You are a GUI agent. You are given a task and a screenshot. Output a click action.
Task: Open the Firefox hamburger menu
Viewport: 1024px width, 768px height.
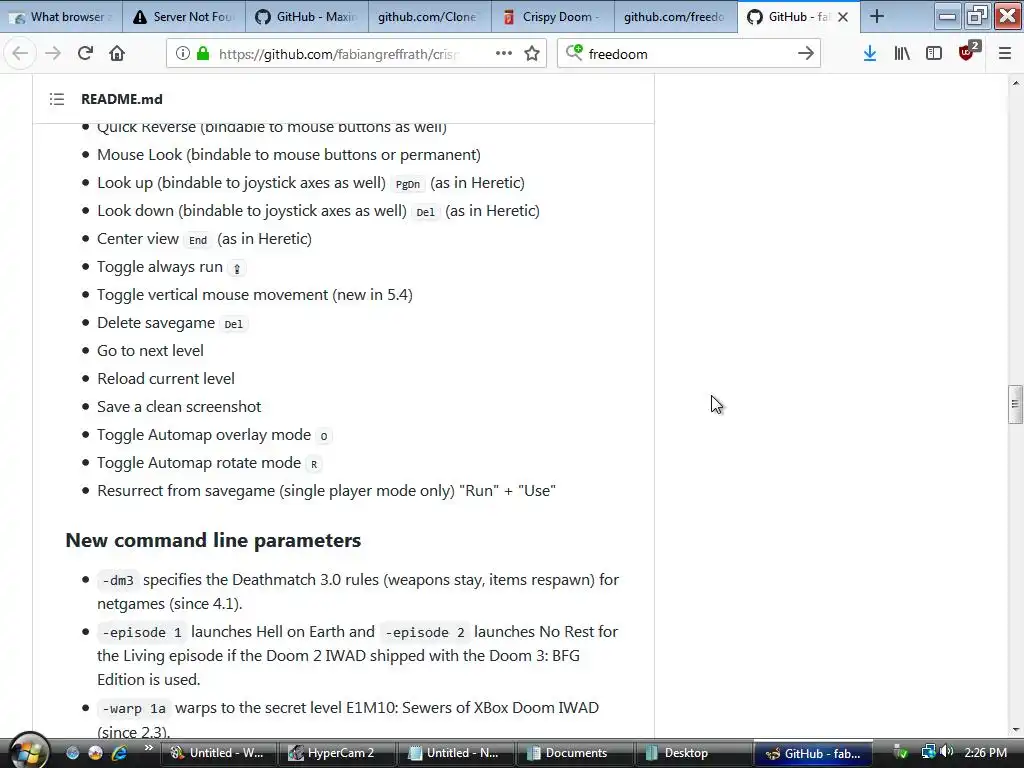click(x=1004, y=54)
